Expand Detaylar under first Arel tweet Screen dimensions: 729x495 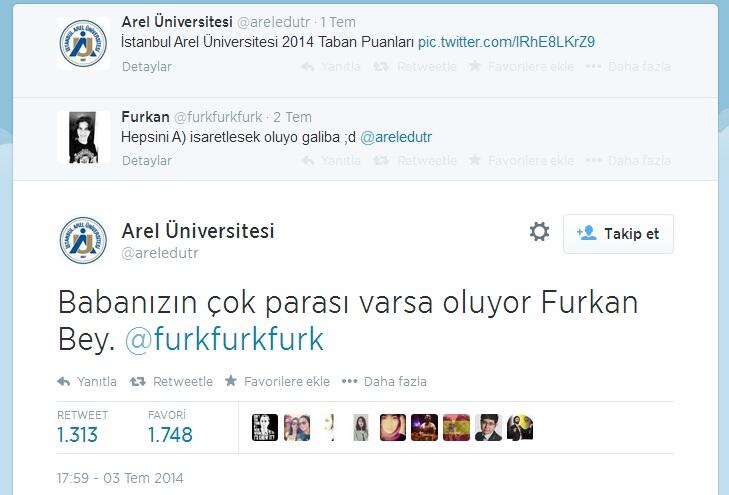[147, 66]
